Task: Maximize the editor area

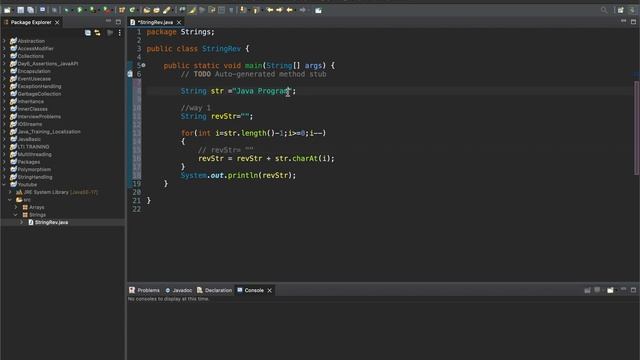Action: pyautogui.click(x=633, y=21)
